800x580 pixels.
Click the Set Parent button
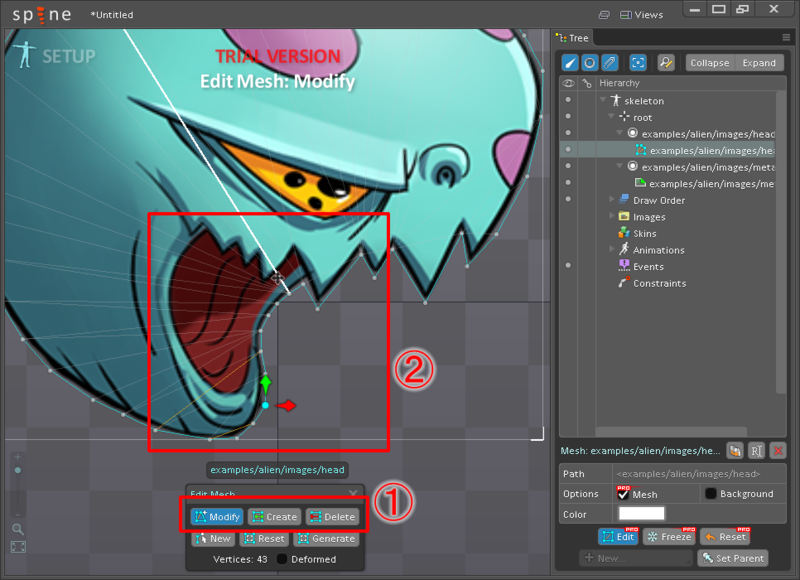[733, 558]
